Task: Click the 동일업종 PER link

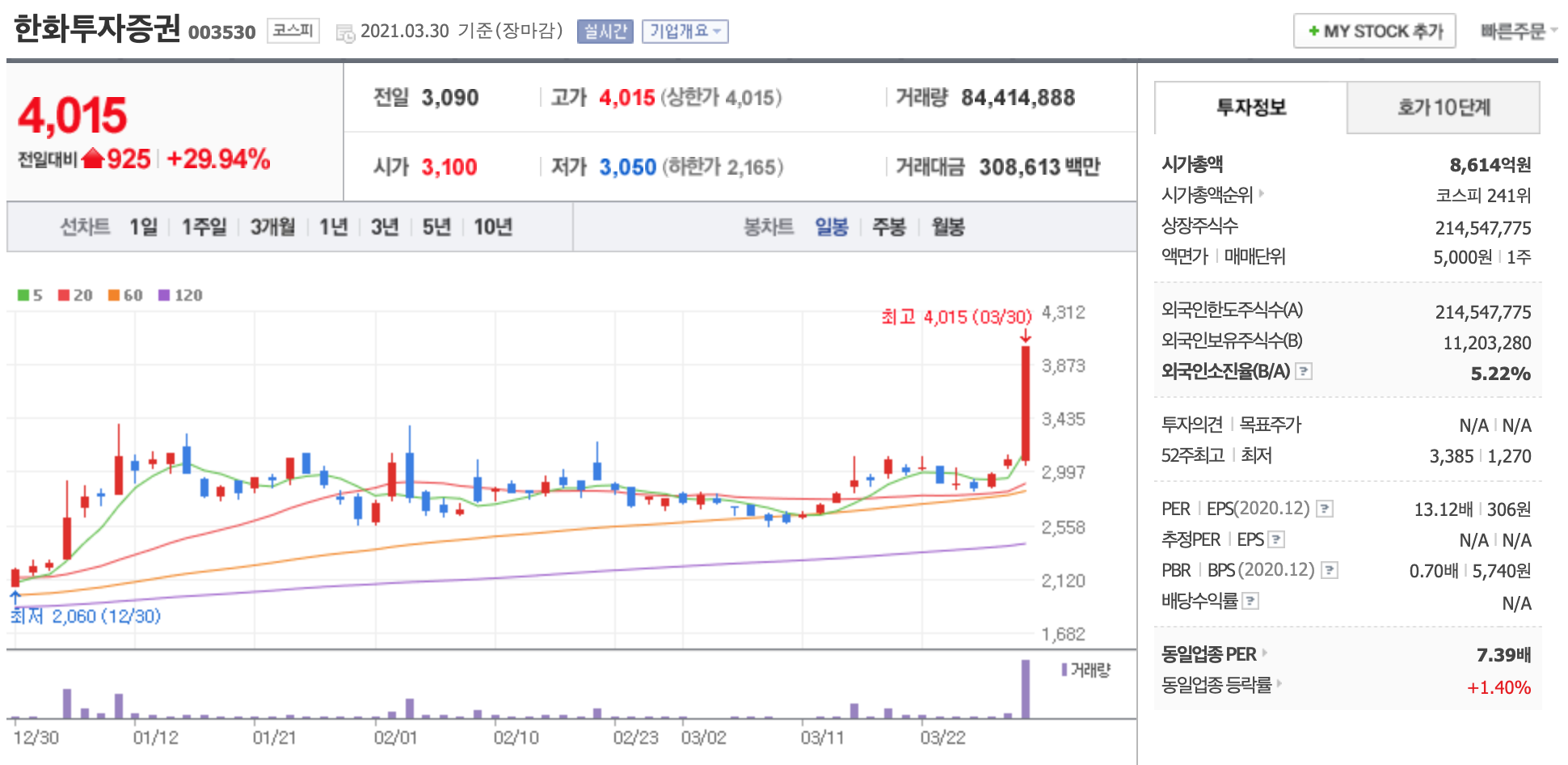Action: 1209,654
